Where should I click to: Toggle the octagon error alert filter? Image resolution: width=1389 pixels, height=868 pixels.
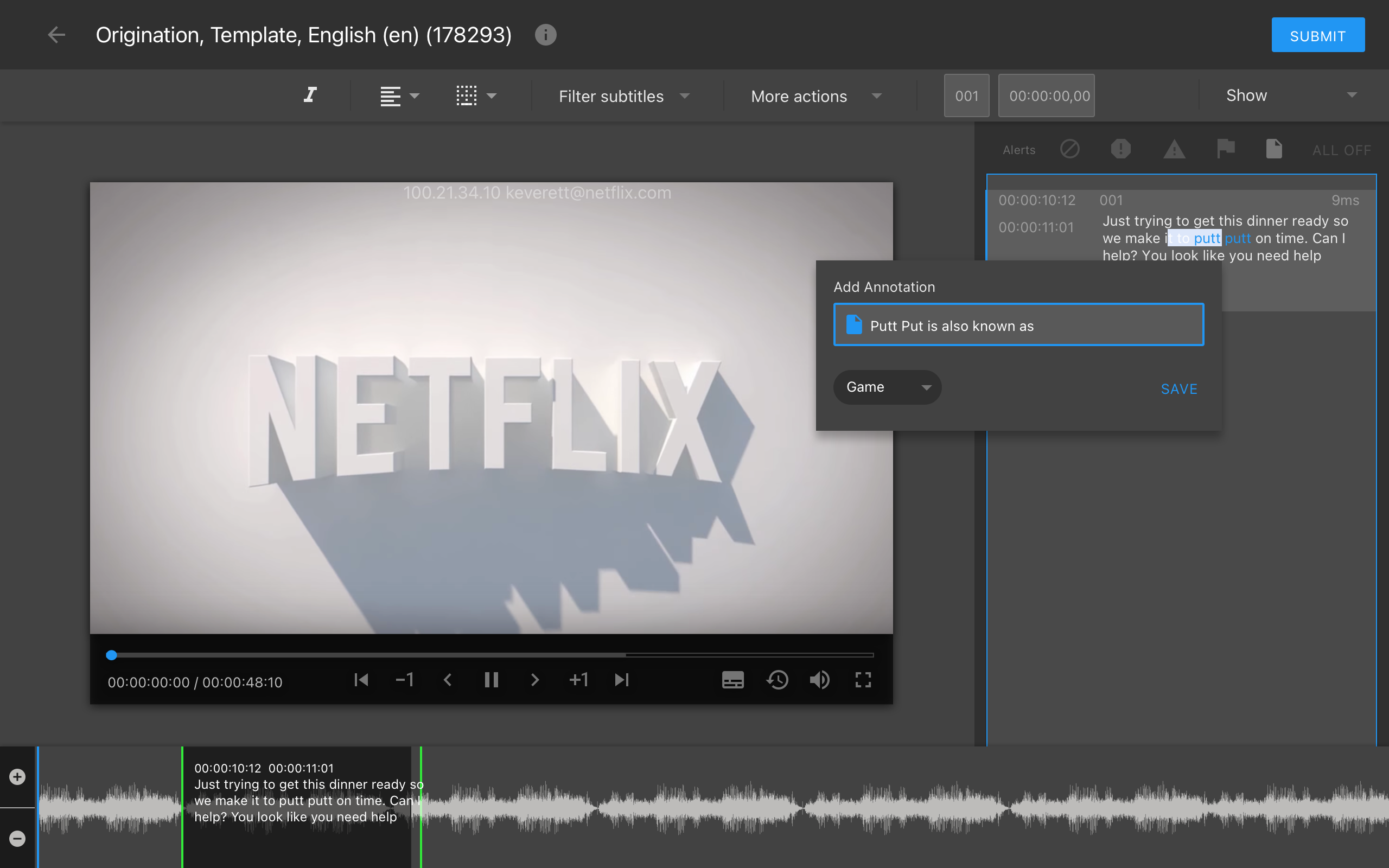click(x=1120, y=149)
